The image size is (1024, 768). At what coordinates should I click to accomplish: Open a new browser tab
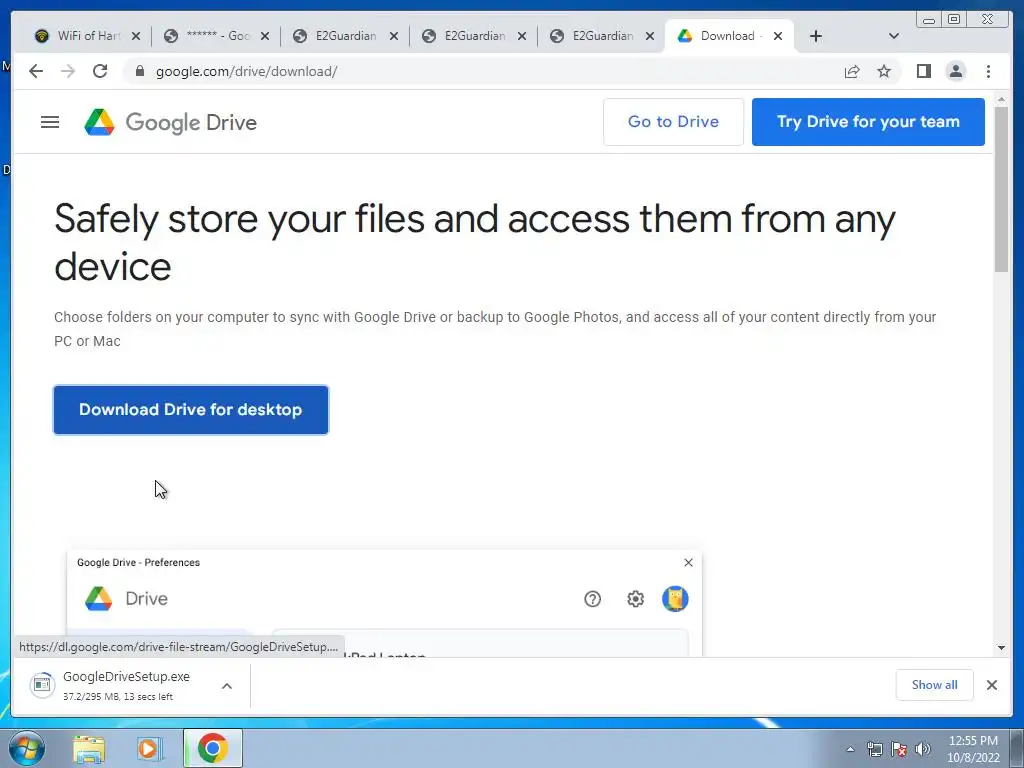point(816,36)
